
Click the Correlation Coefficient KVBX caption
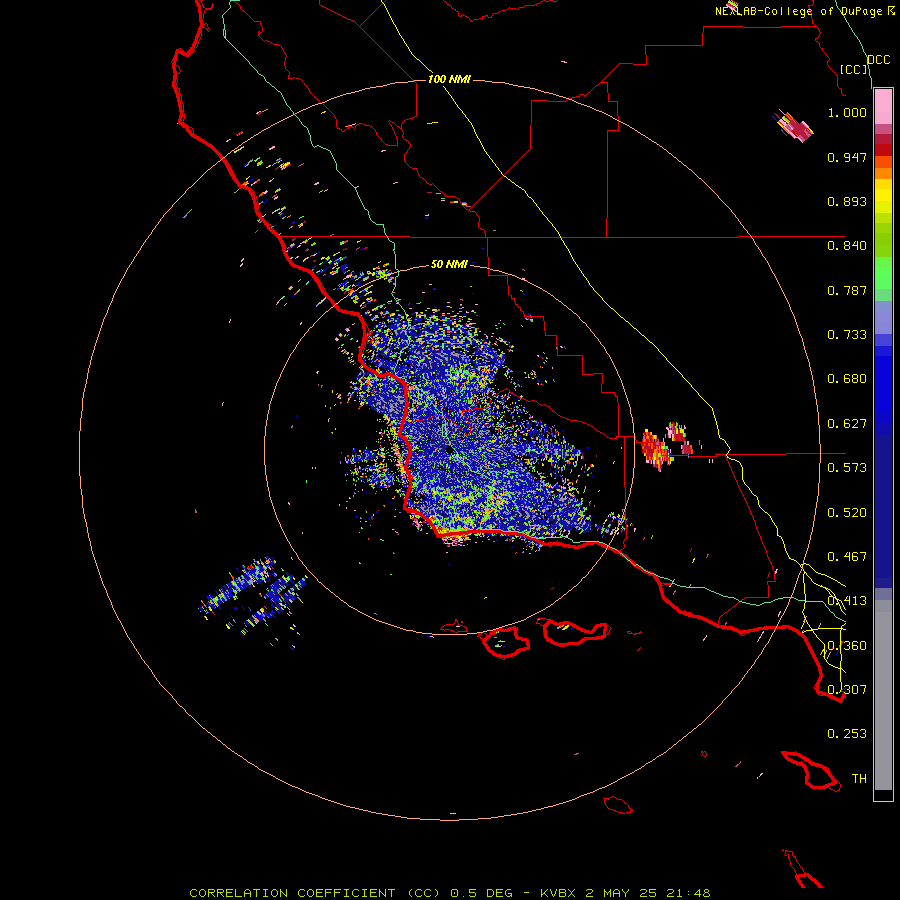pyautogui.click(x=450, y=893)
